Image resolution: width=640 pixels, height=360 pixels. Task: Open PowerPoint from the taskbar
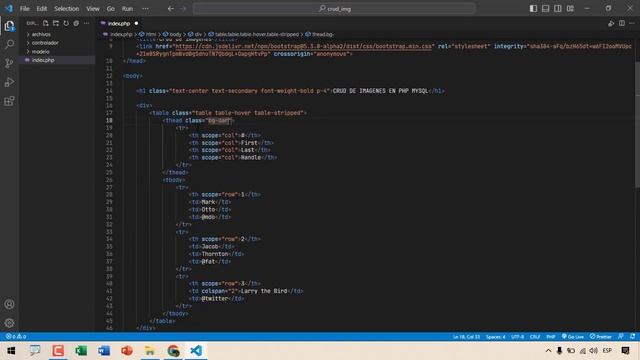127,351
